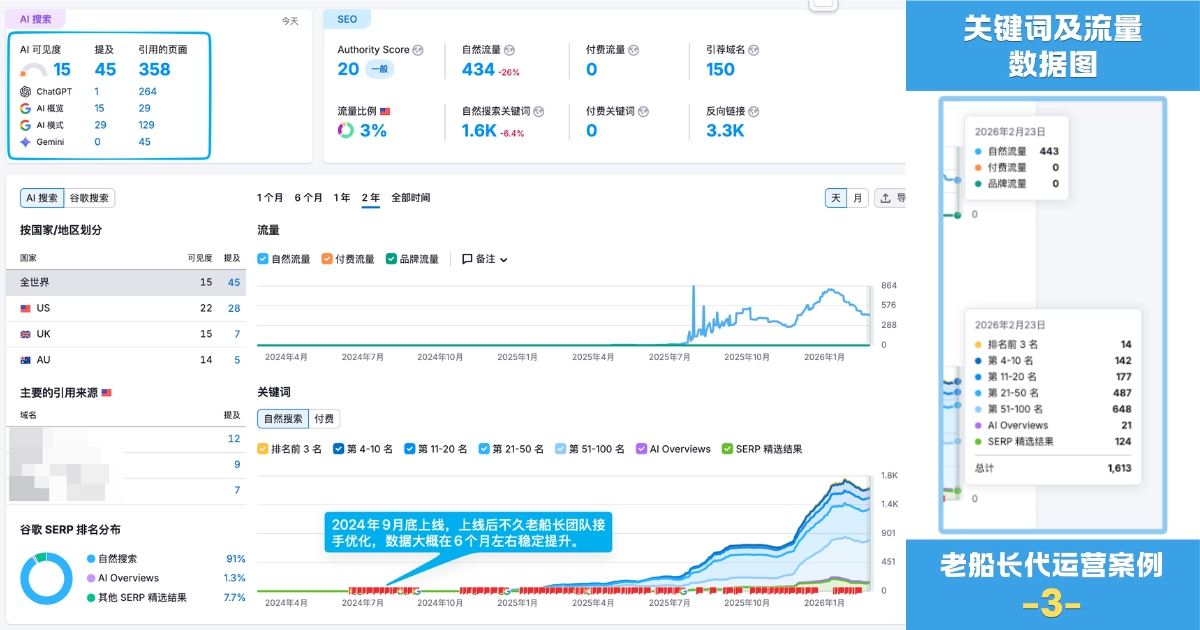Switch to the 谷歌搜索 tab

90,198
